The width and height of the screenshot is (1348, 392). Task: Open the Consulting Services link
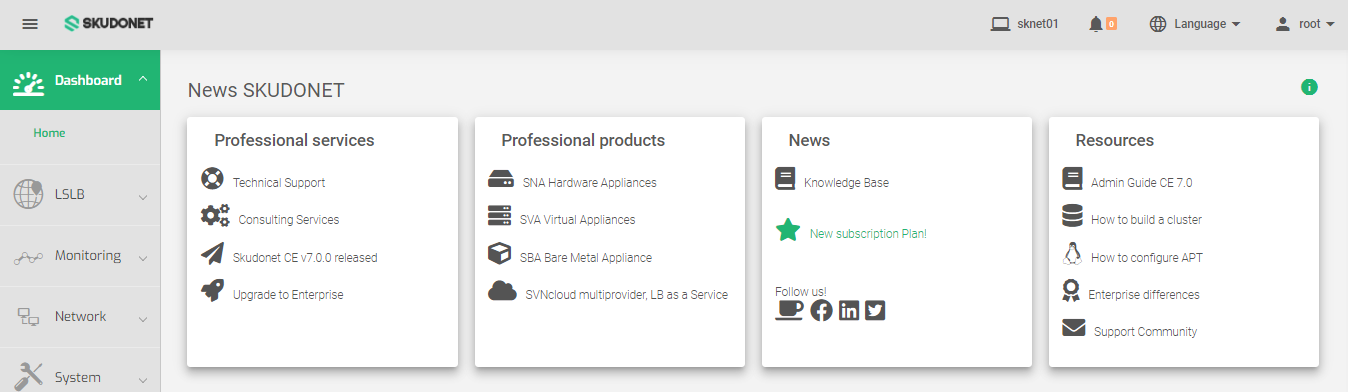click(289, 220)
